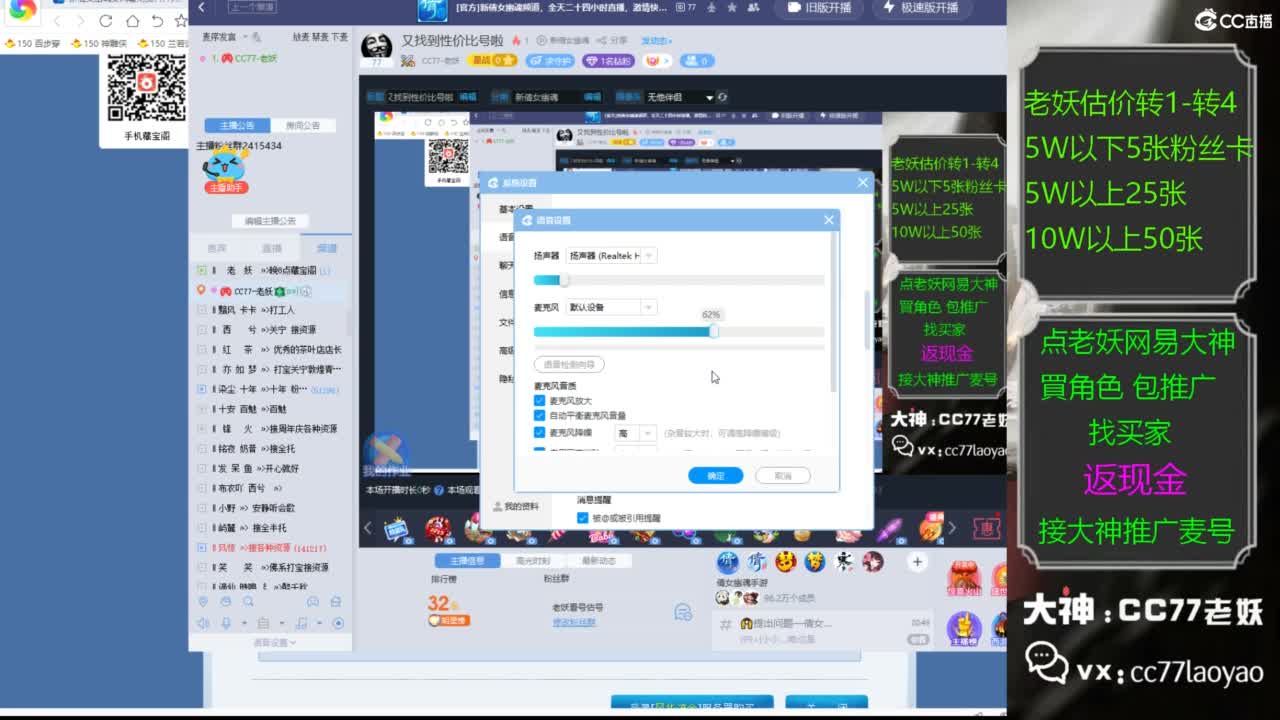The height and width of the screenshot is (720, 1280).
Task: Disable 自动平衡麦克风音量 checkbox
Action: point(538,416)
